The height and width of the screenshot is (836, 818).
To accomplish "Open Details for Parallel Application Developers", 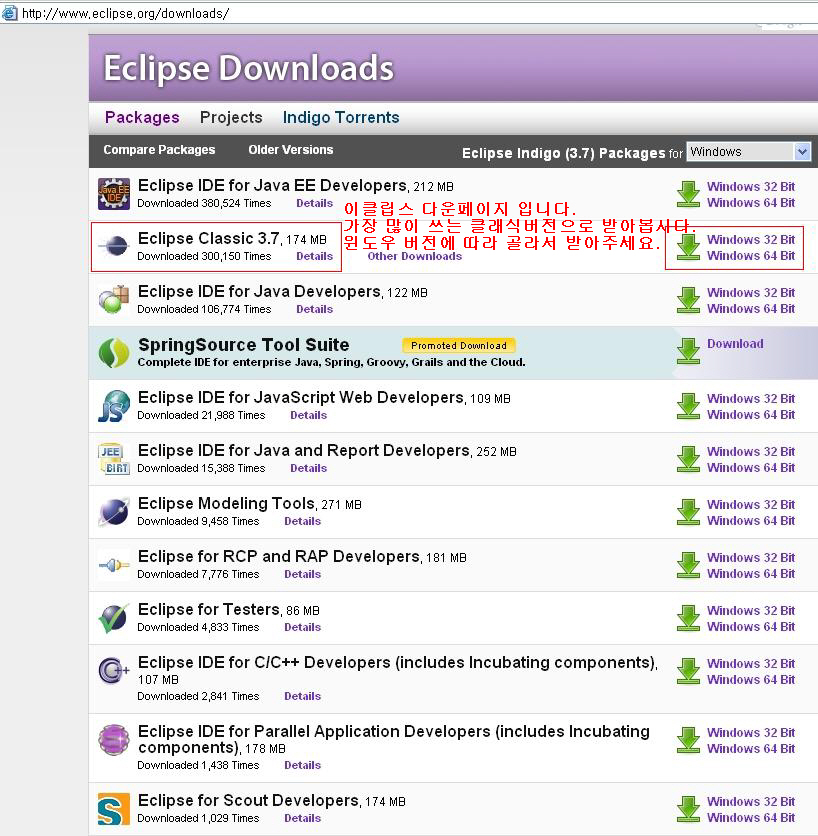I will point(303,765).
